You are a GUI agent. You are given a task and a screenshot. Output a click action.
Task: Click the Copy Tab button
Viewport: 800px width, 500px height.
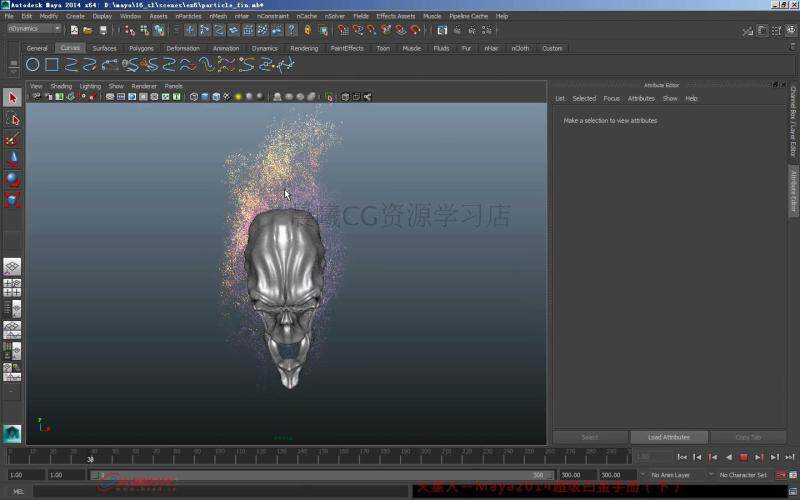[748, 437]
